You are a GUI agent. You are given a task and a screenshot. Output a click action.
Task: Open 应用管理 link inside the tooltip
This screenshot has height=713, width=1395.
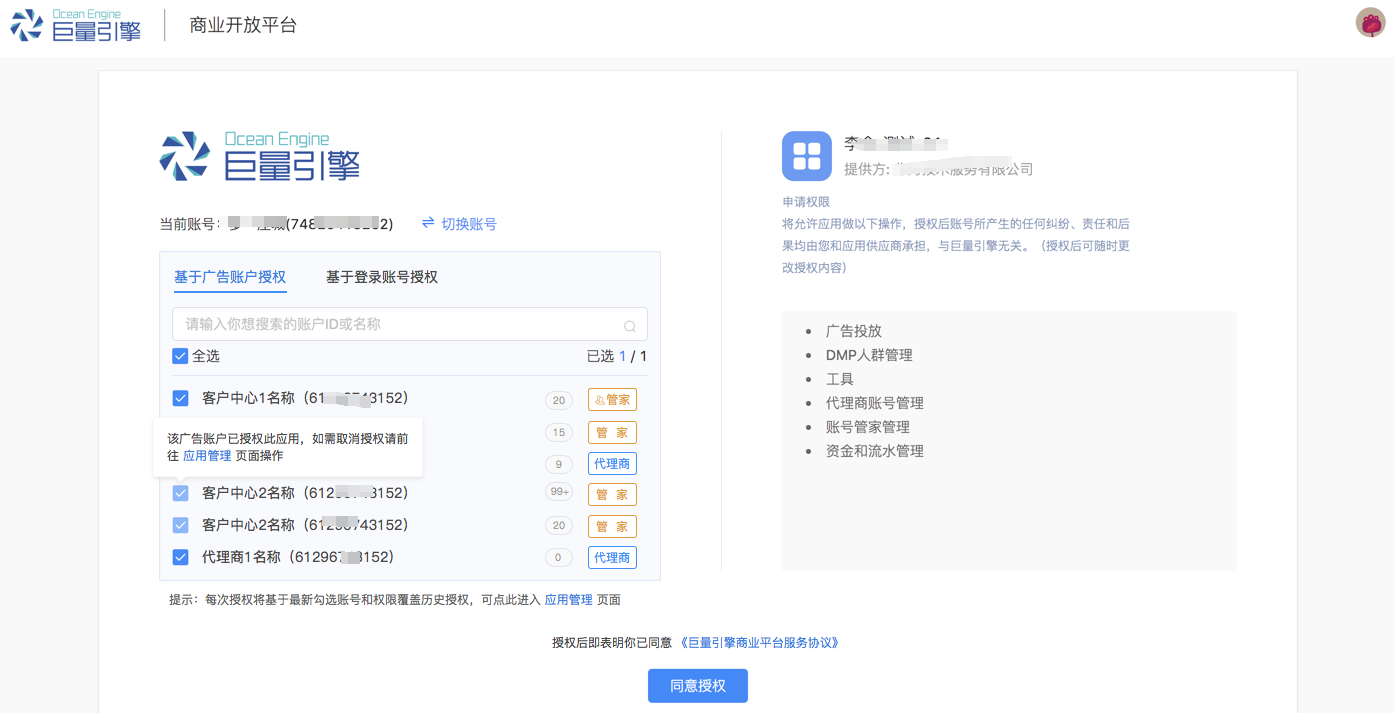coord(207,456)
